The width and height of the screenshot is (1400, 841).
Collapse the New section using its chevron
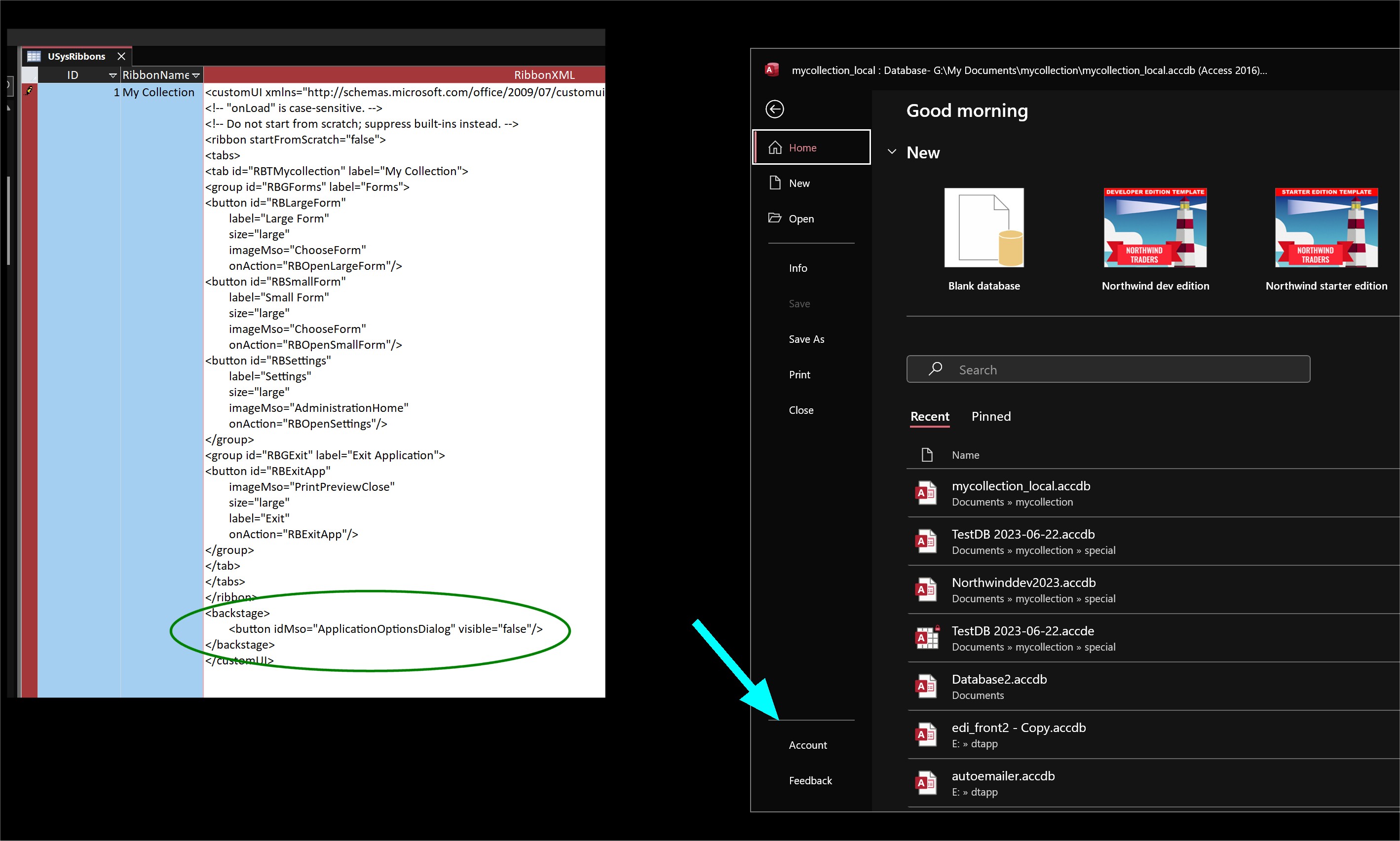892,151
